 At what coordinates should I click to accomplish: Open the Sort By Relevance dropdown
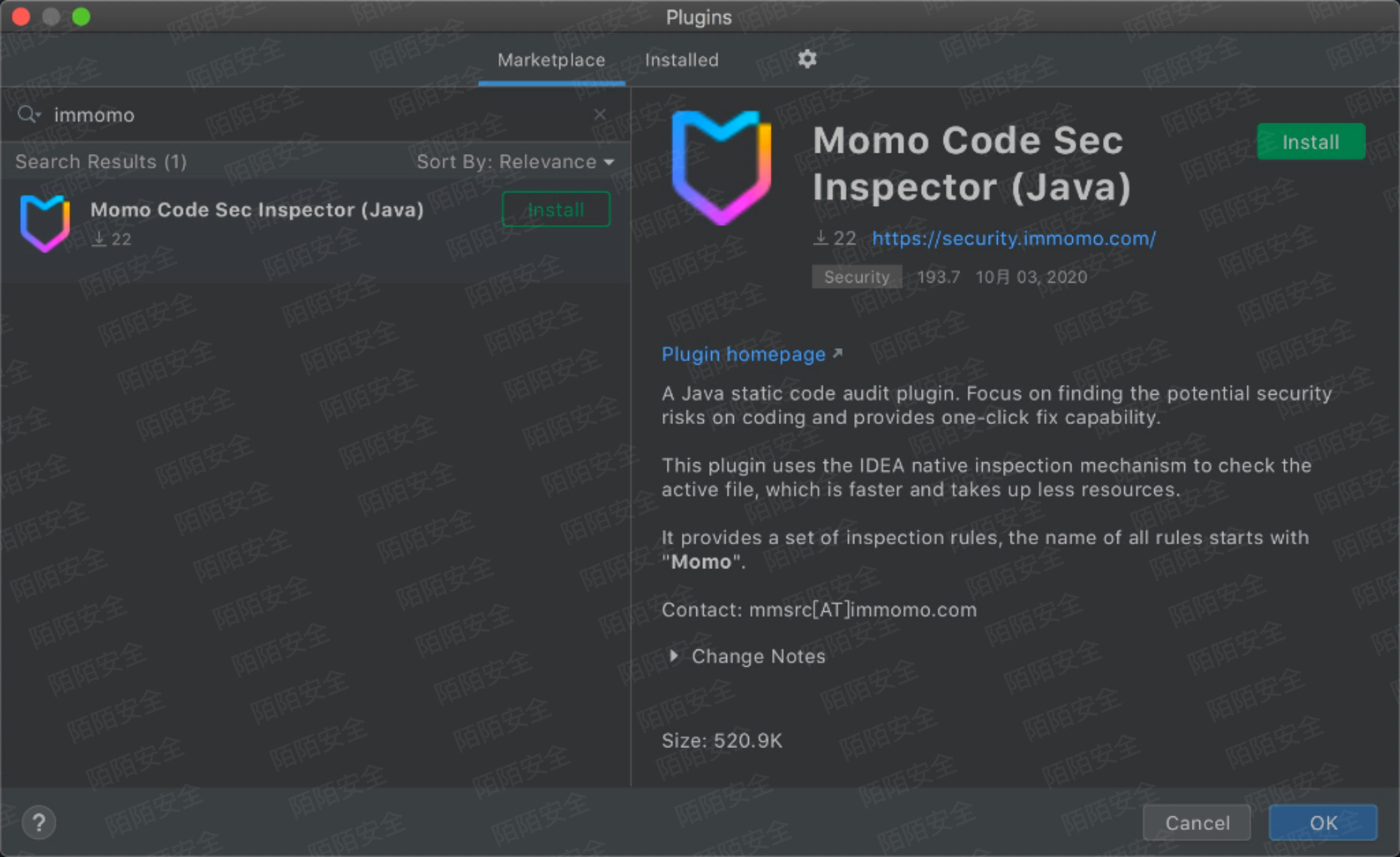pyautogui.click(x=516, y=162)
